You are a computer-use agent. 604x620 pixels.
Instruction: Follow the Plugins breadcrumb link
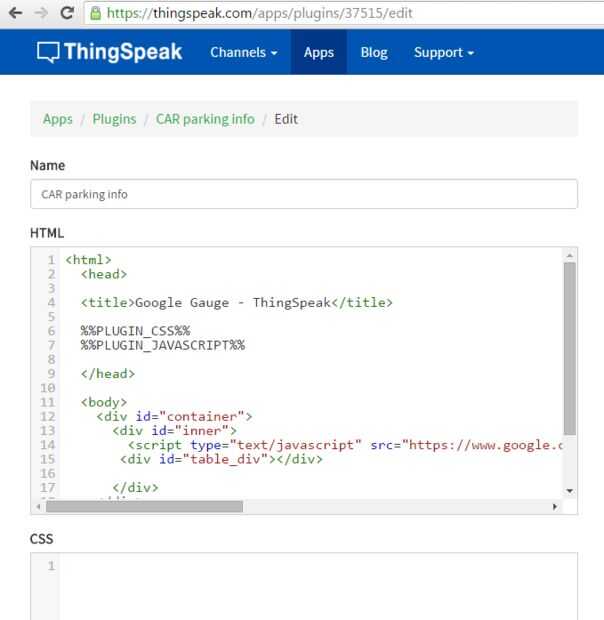(x=114, y=119)
